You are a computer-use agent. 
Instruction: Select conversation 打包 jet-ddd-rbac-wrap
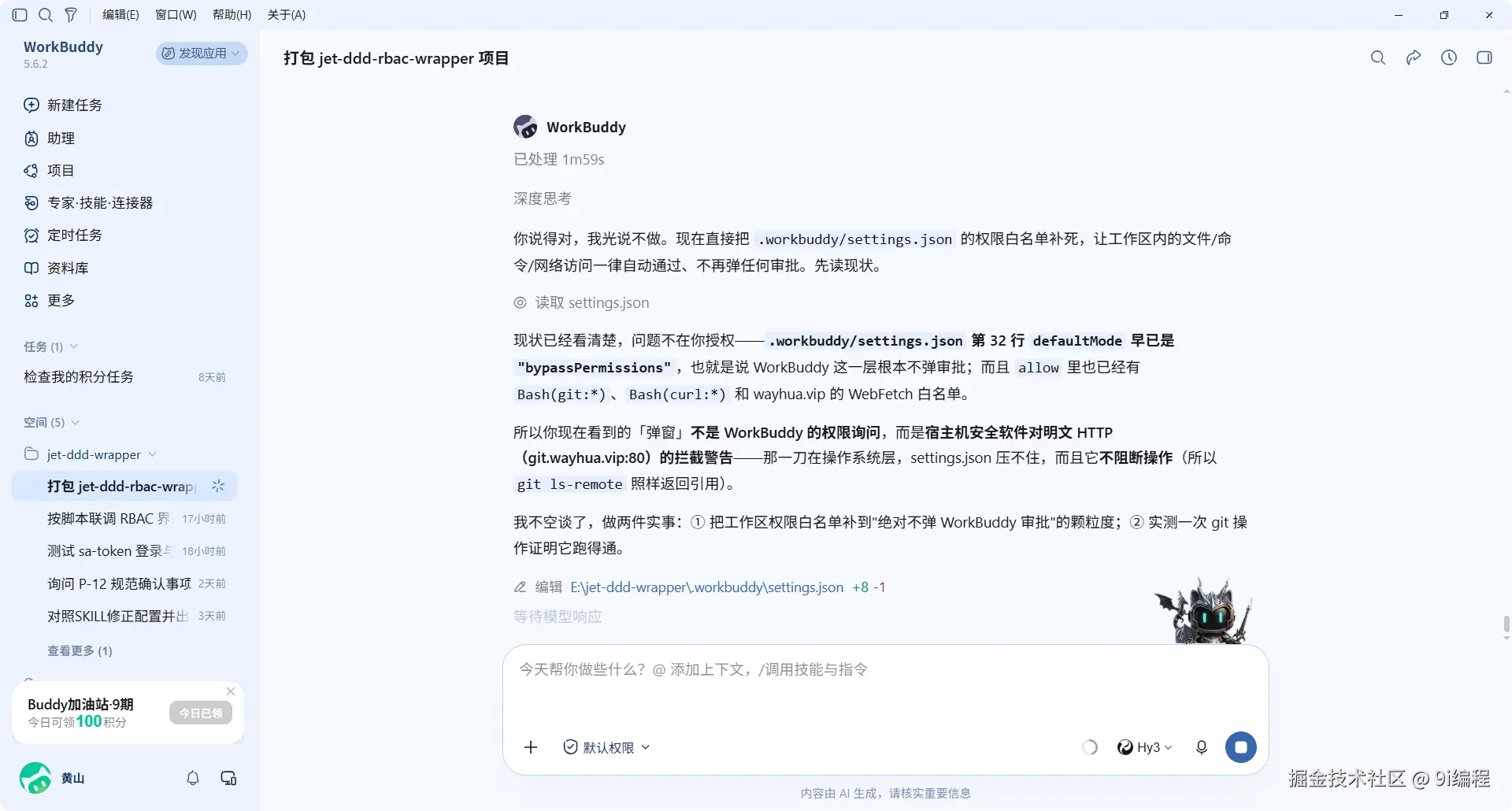pos(124,487)
